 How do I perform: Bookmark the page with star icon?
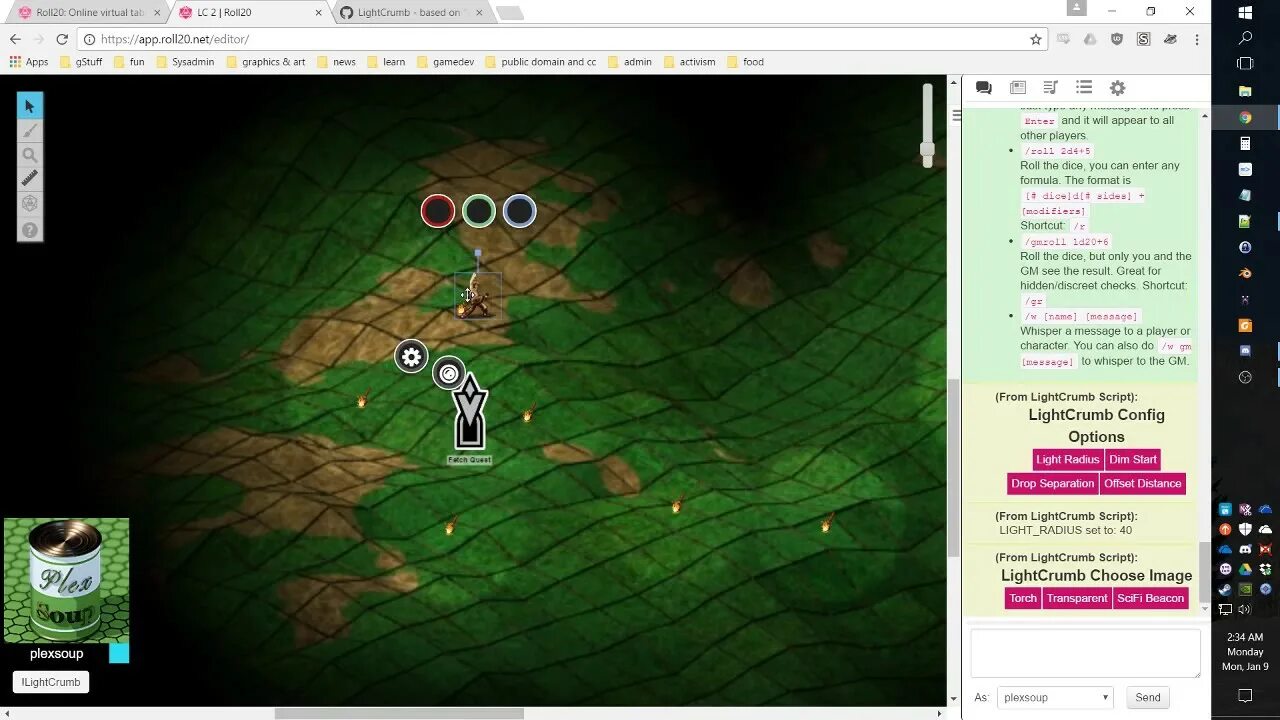coord(1036,39)
